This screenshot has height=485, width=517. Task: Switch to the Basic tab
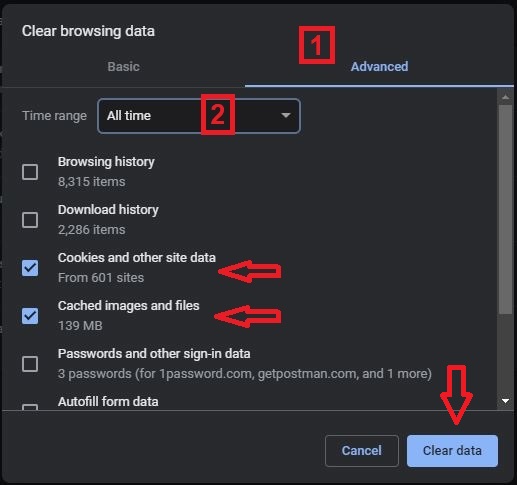[123, 67]
